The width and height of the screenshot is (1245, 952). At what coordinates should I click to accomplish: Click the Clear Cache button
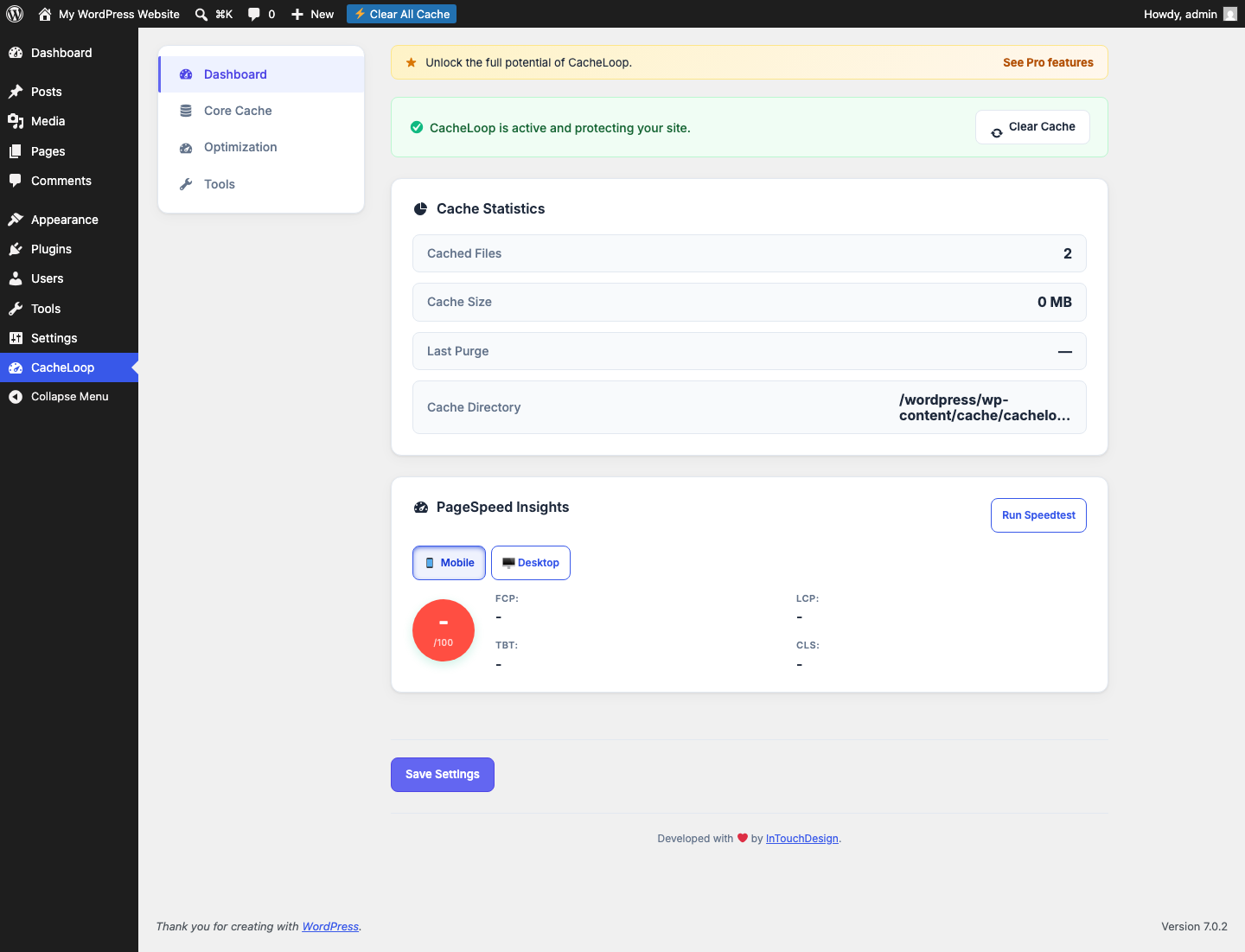[x=1032, y=127]
